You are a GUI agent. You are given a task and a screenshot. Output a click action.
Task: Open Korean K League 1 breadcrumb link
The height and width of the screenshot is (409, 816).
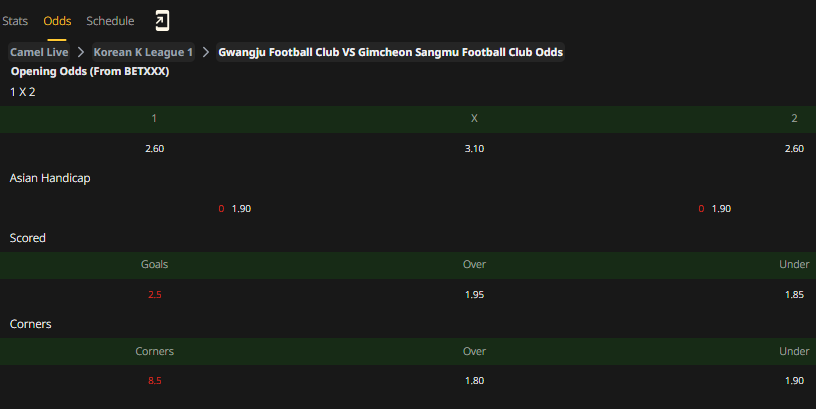click(143, 52)
